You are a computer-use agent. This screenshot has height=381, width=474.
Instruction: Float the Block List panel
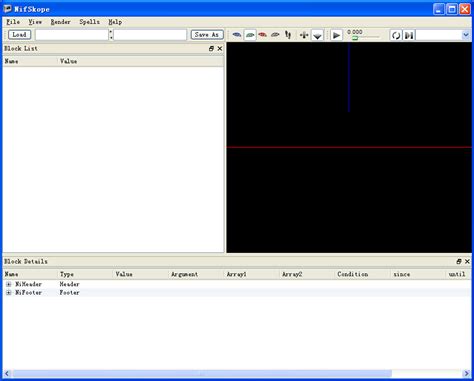pyautogui.click(x=211, y=49)
